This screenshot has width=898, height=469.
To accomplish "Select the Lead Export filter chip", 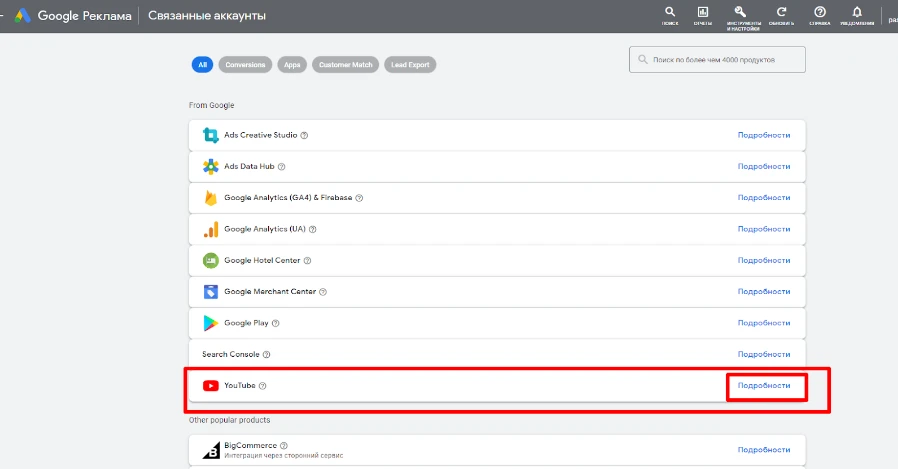I will (x=410, y=65).
